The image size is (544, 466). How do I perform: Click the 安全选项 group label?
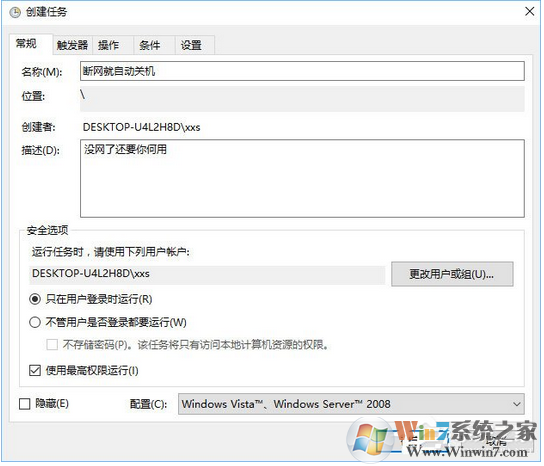tap(48, 230)
